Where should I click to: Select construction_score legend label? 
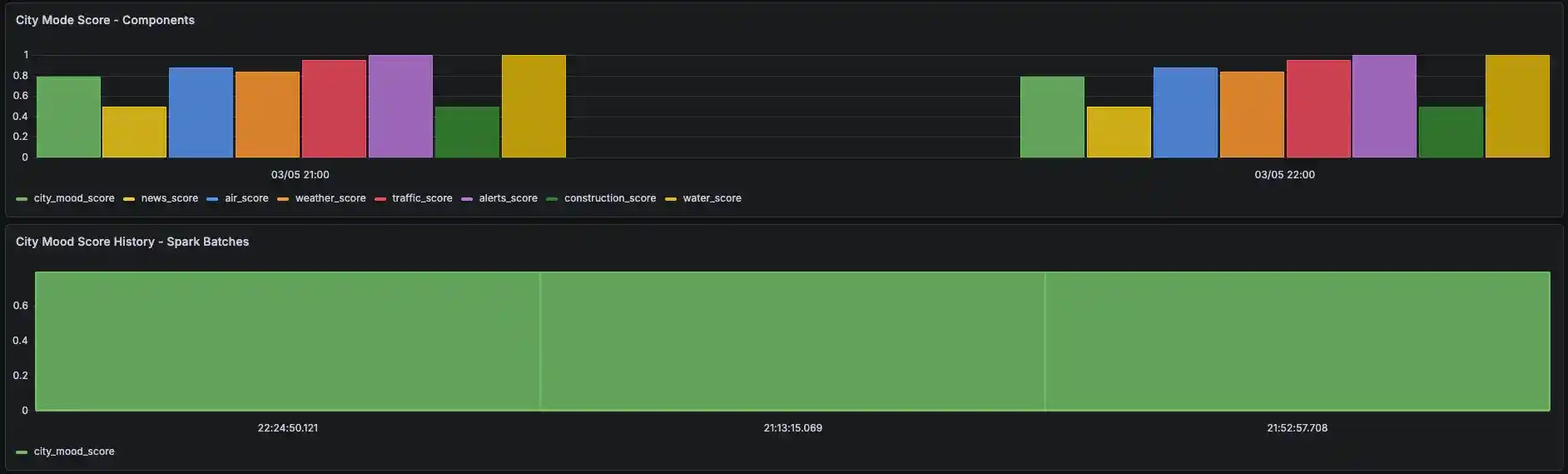pyautogui.click(x=609, y=198)
